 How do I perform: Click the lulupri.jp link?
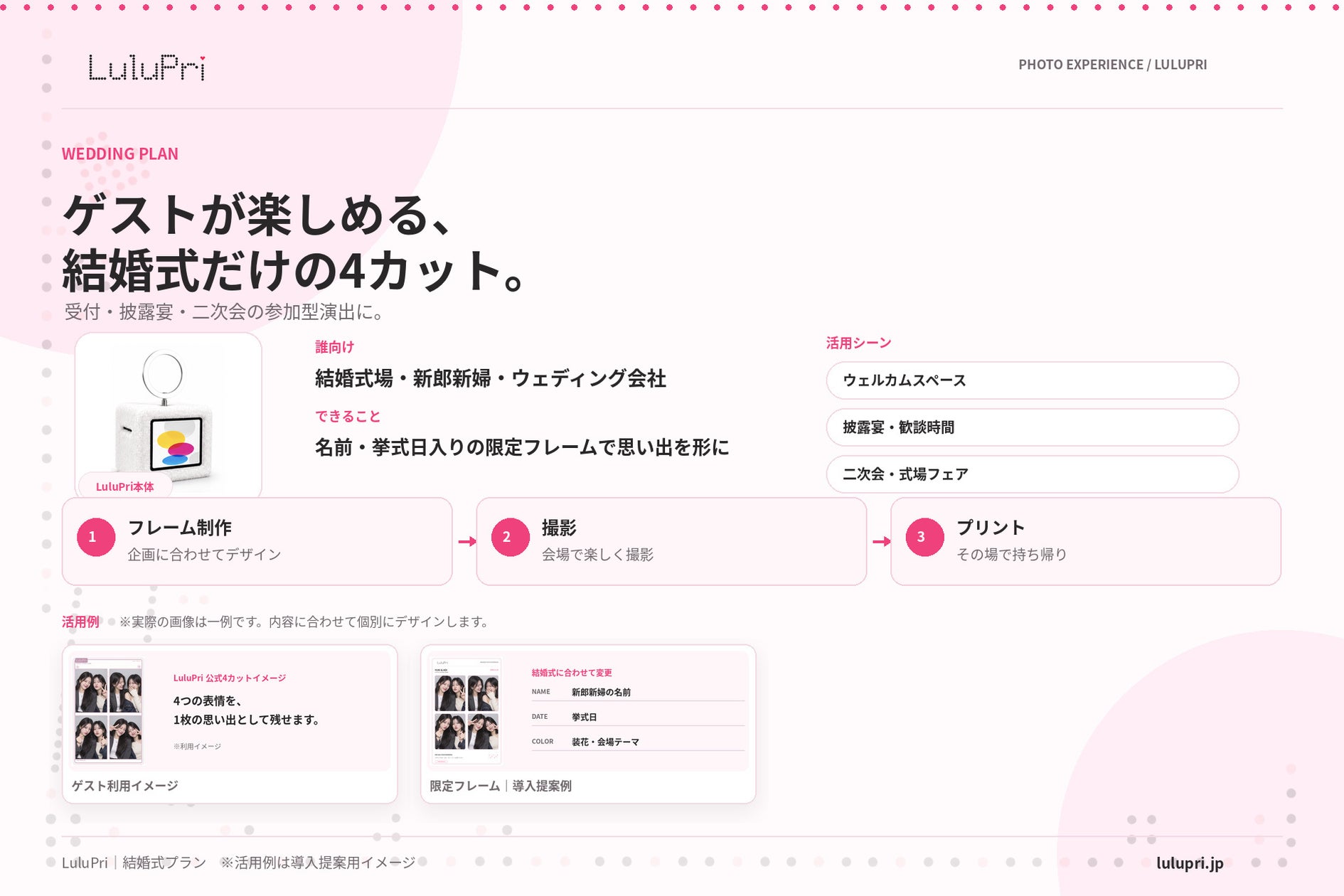(1190, 863)
